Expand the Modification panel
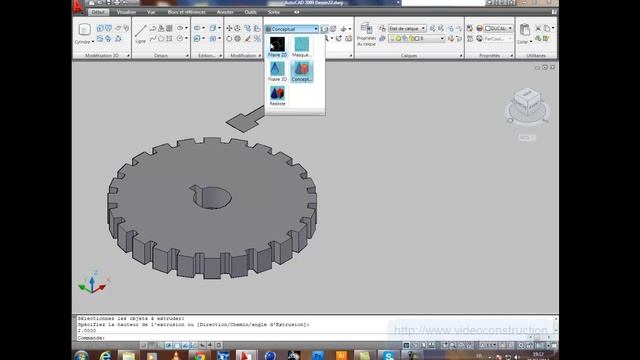The width and height of the screenshot is (640, 360). point(260,56)
